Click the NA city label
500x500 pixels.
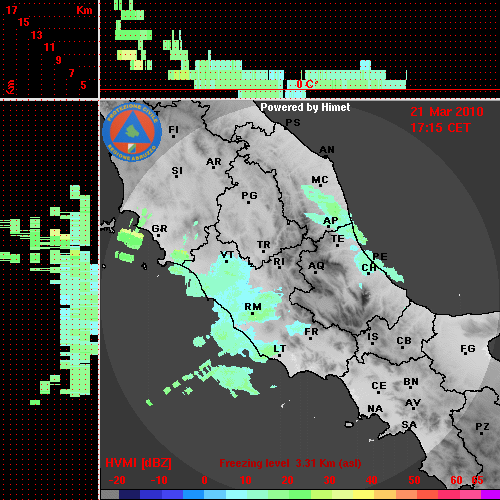(375, 409)
